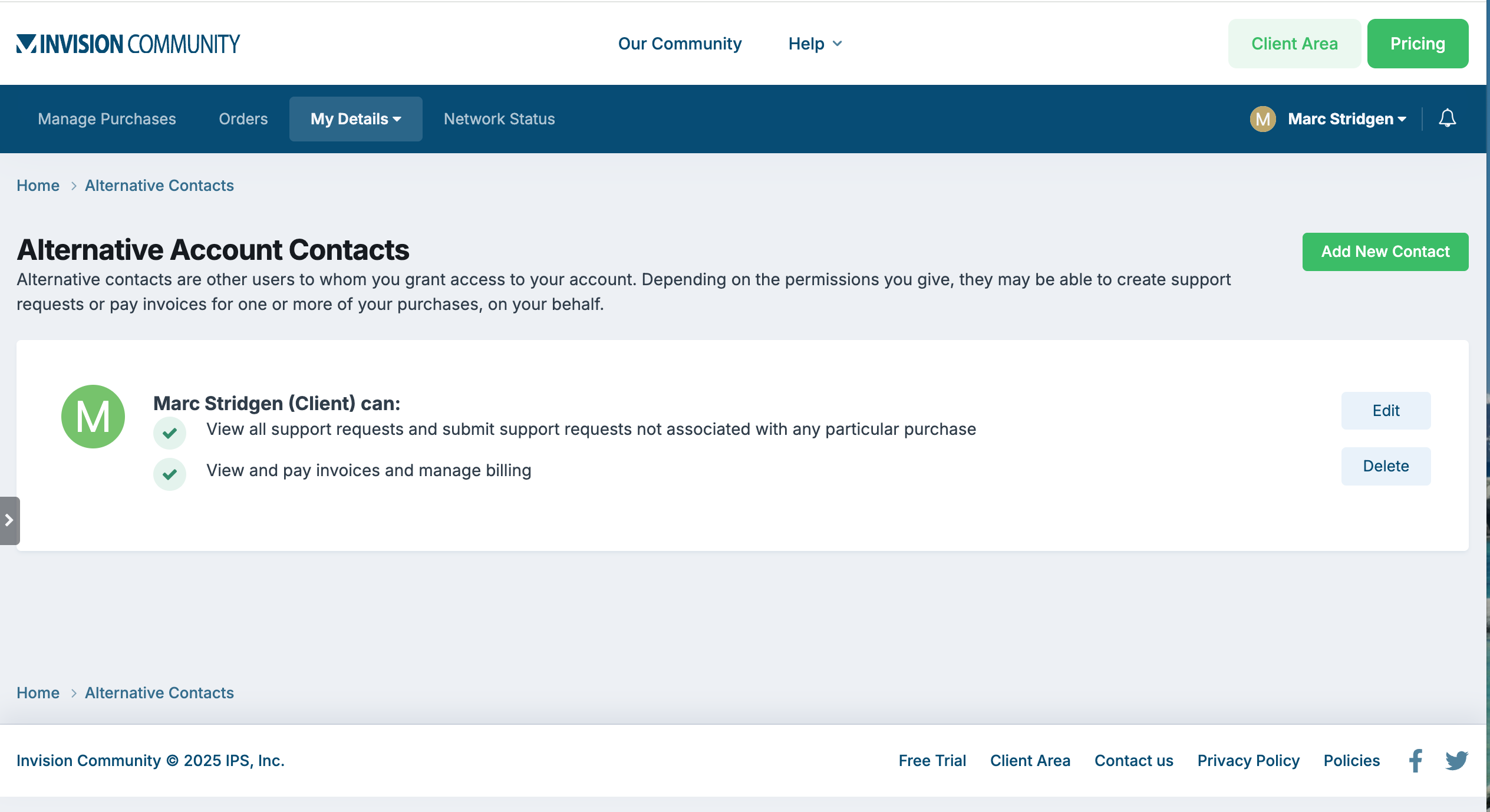Screen dimensions: 1490x812
Task: Click the large green M contact avatar
Action: click(x=93, y=417)
